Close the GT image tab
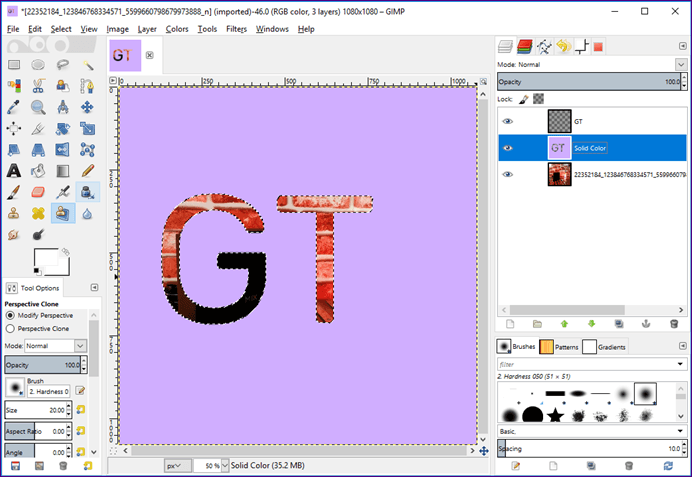692x477 pixels. pos(150,55)
